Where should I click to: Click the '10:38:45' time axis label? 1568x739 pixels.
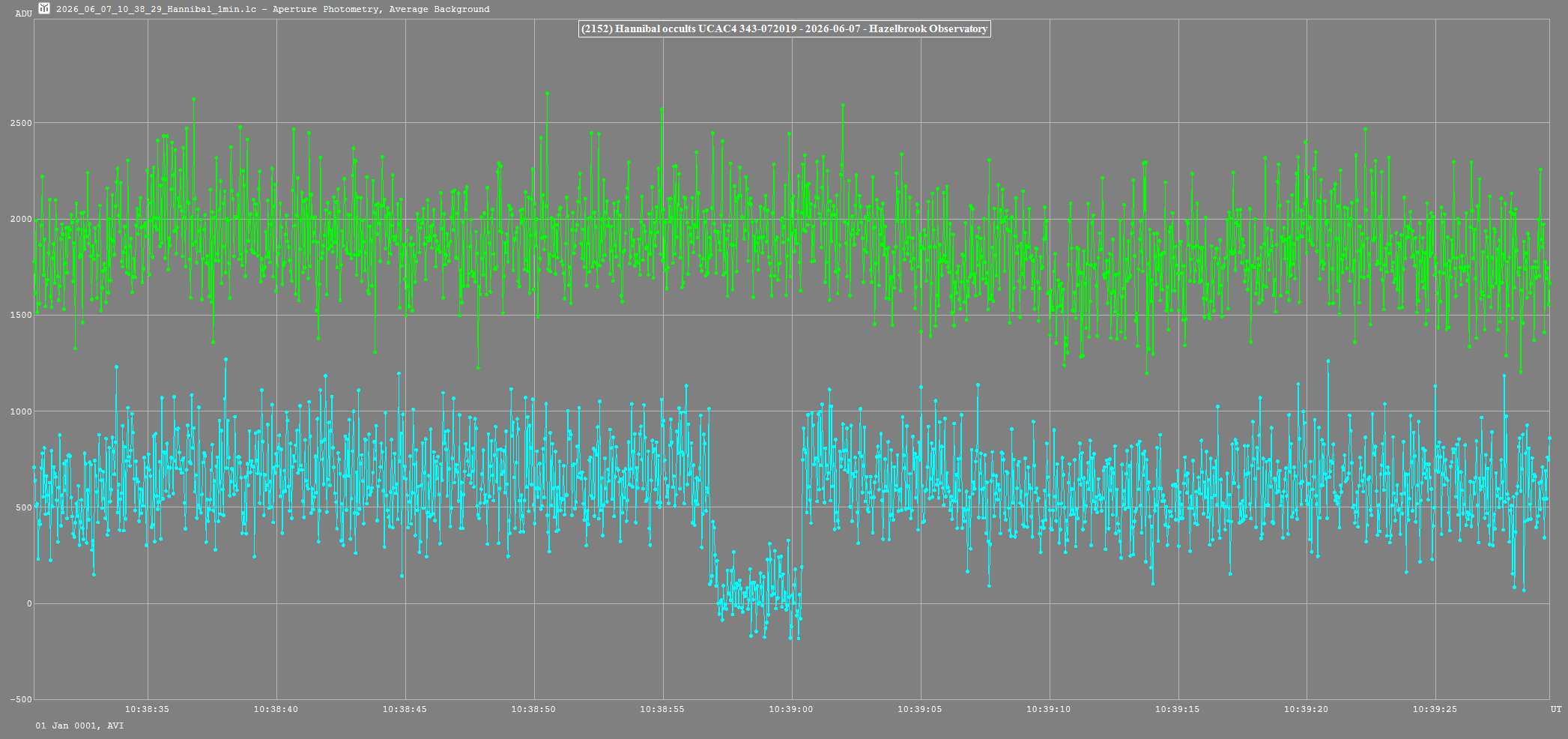(x=405, y=709)
